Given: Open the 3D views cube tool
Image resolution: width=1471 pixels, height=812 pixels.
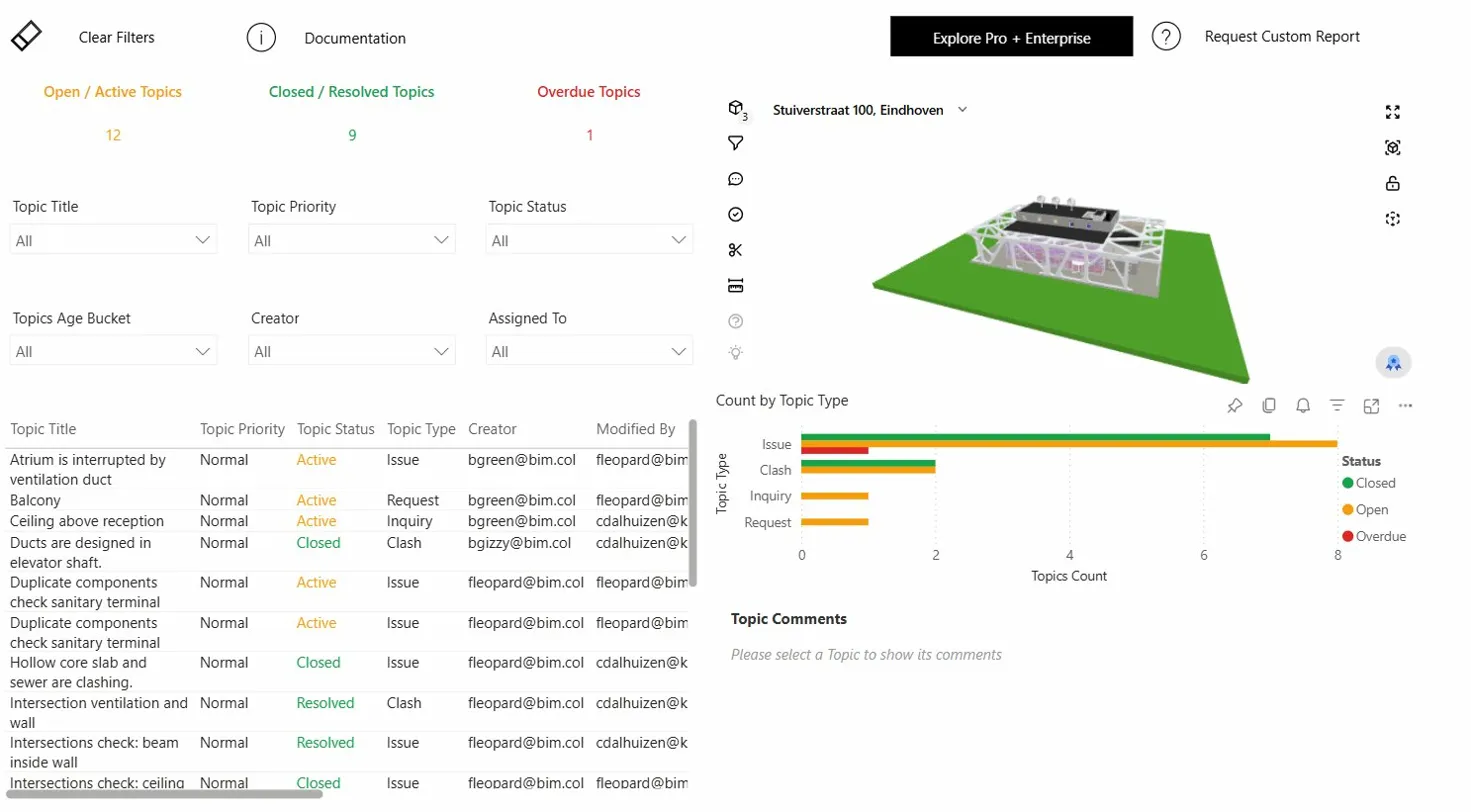Looking at the screenshot, I should coord(737,109).
